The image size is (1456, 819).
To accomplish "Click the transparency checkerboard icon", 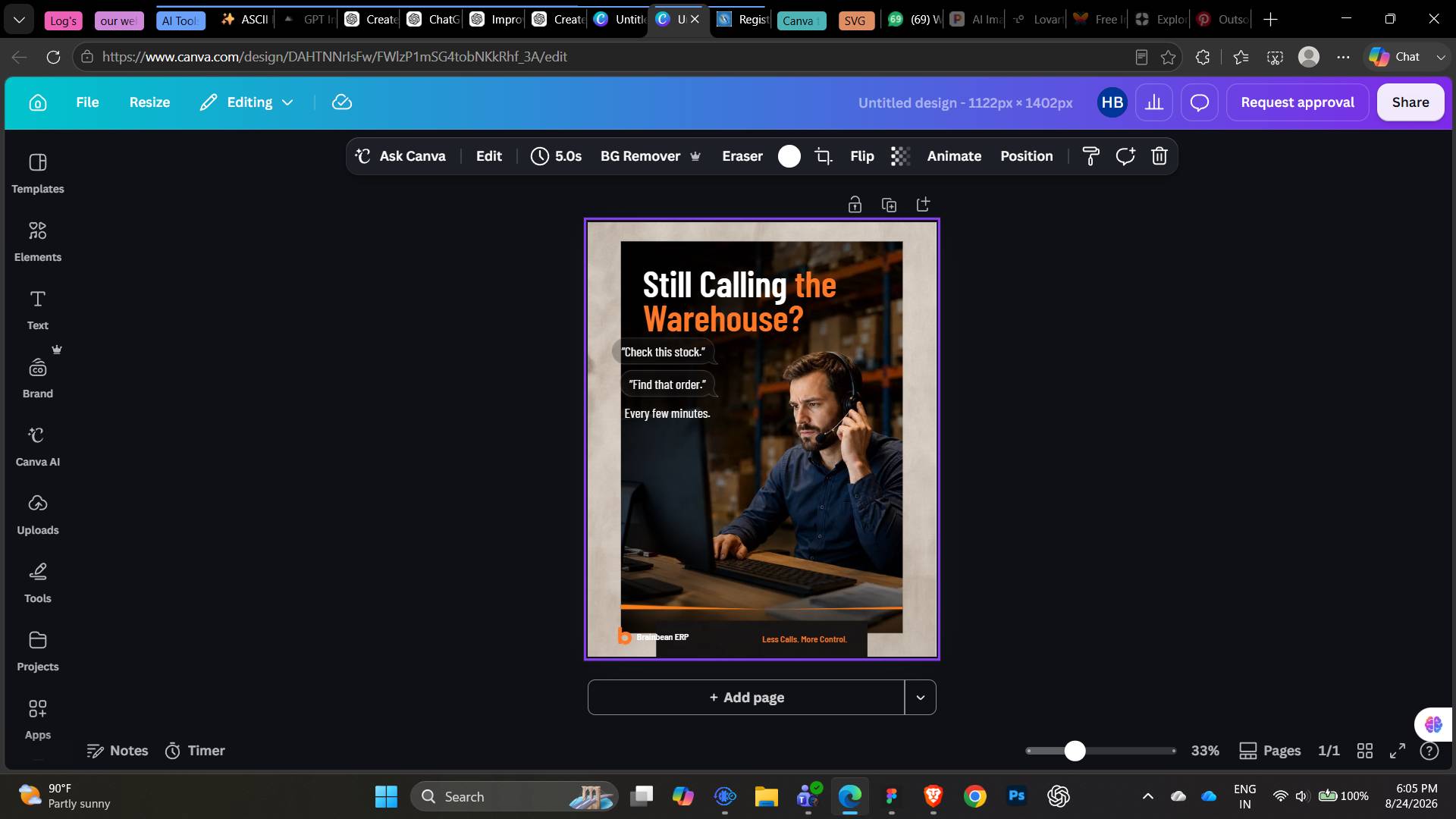I will 900,156.
